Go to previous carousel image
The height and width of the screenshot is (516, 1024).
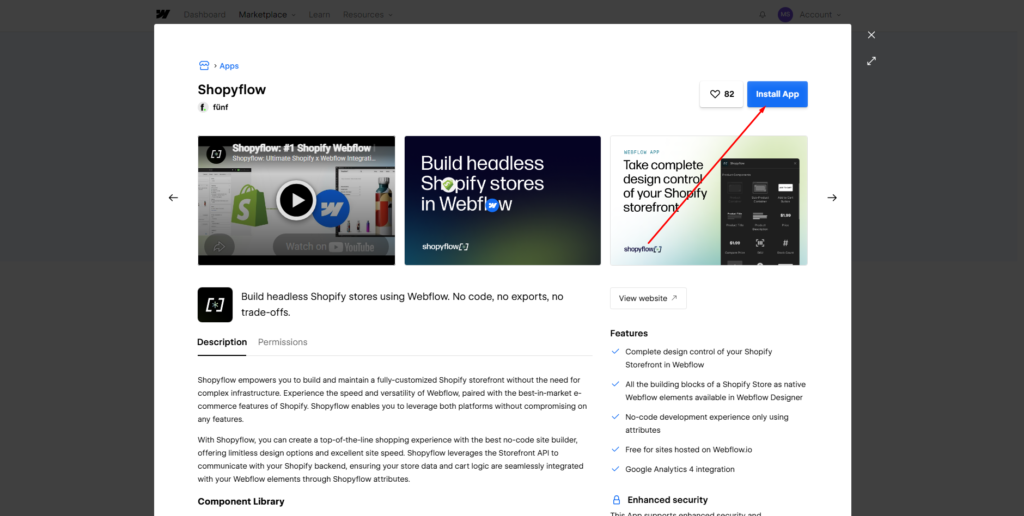click(x=173, y=198)
